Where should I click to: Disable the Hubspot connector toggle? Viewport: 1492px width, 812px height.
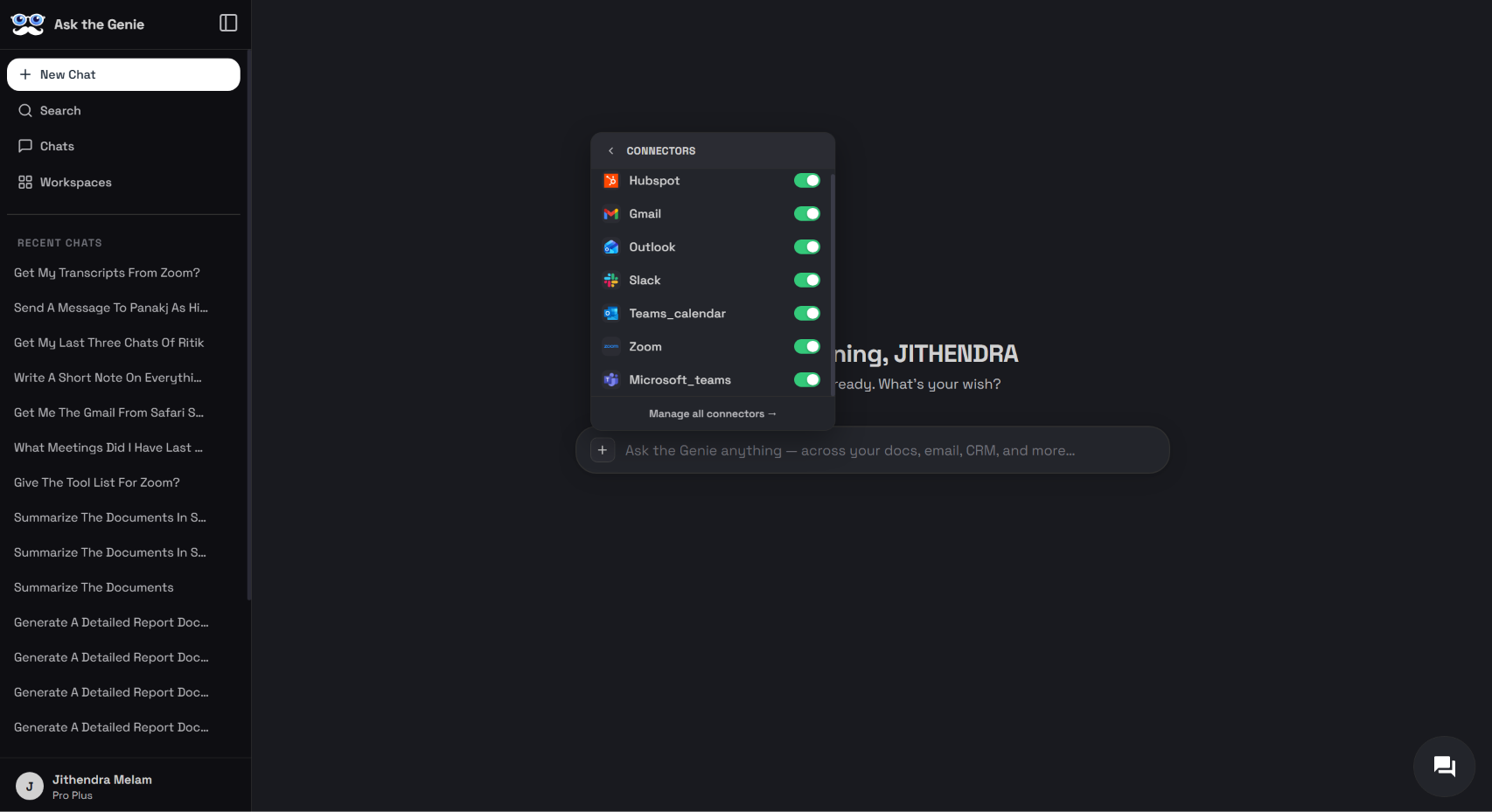click(806, 180)
